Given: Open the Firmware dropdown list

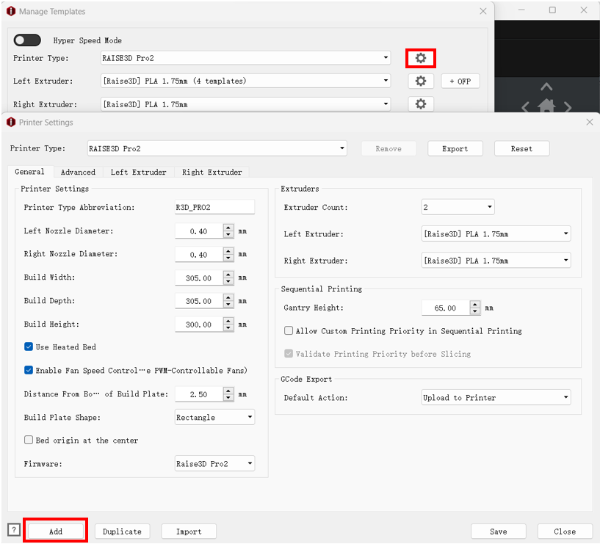Looking at the screenshot, I should (214, 464).
